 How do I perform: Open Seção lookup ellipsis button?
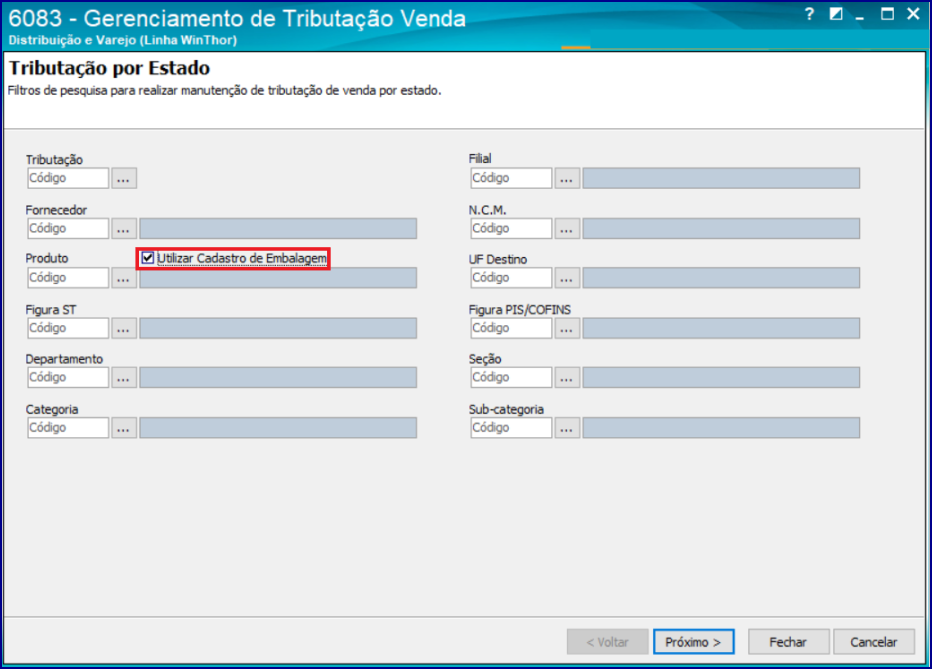point(567,377)
